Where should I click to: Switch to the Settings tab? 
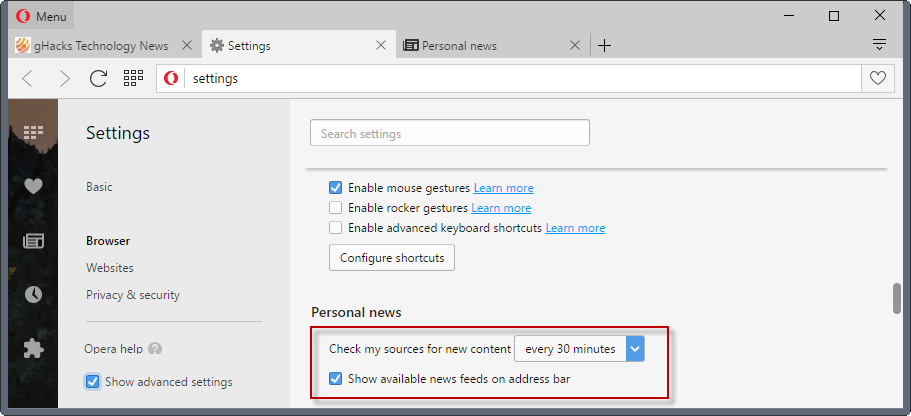[x=299, y=45]
